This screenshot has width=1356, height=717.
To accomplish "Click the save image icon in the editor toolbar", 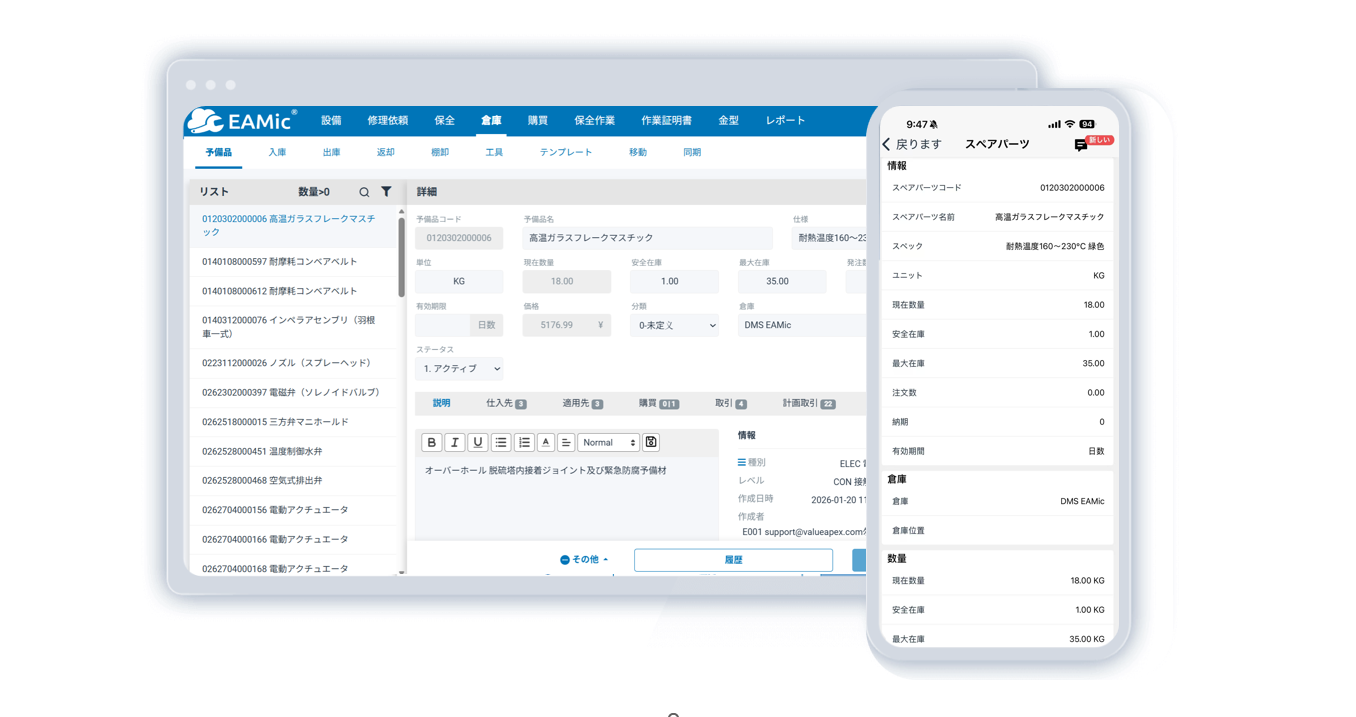I will (651, 442).
